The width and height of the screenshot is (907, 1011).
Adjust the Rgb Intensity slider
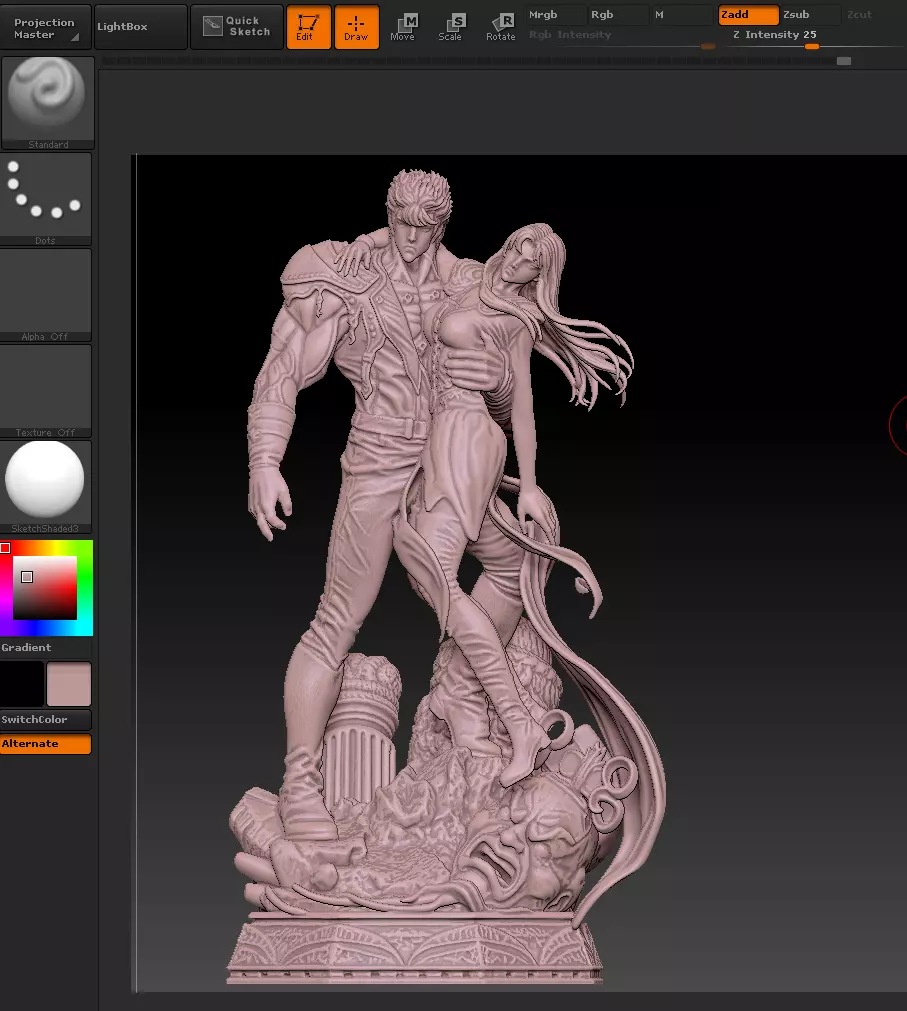click(x=621, y=38)
